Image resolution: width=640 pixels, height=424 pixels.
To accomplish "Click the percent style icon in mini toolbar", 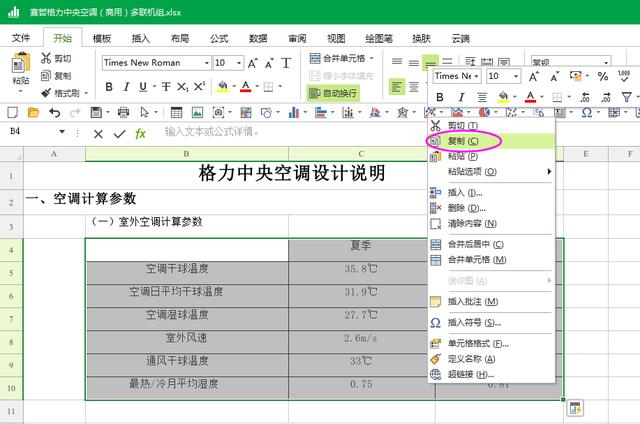I will (603, 76).
